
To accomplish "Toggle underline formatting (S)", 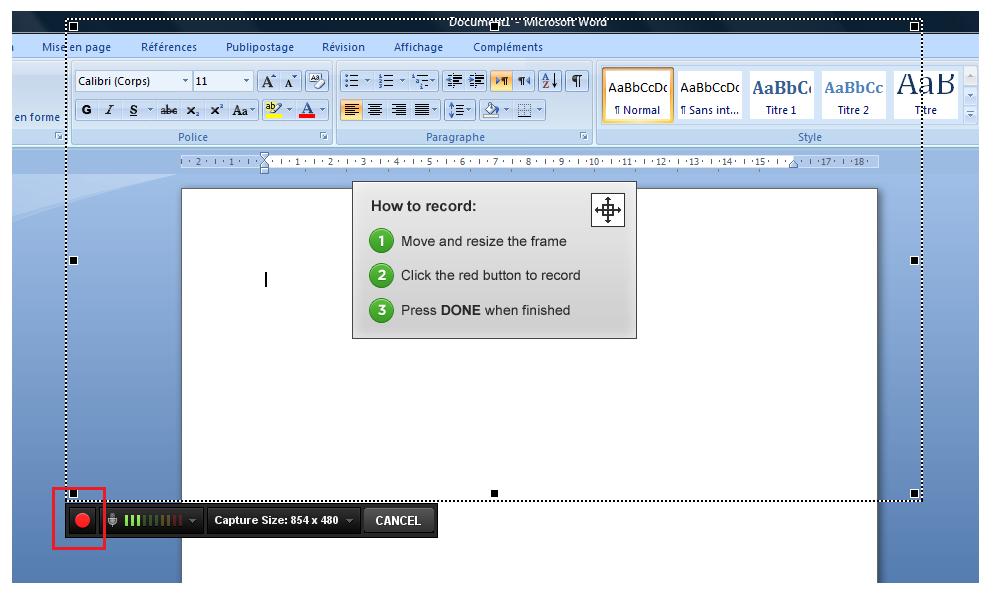I will pos(133,110).
